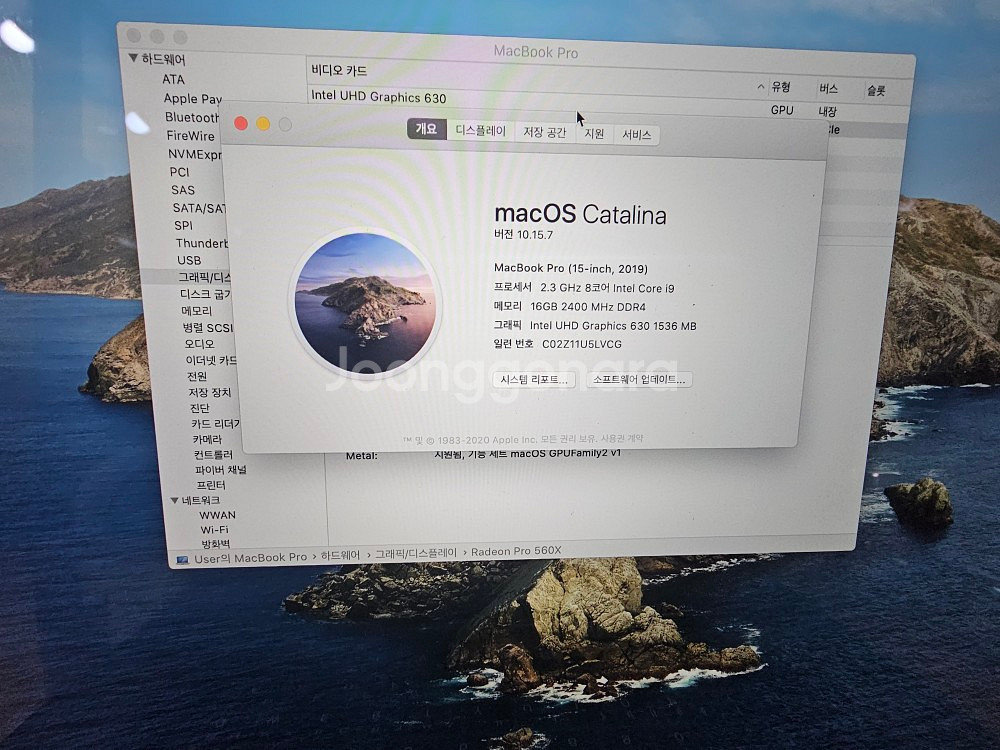
Task: Select Apple Pay in the sidebar
Action: pos(193,99)
